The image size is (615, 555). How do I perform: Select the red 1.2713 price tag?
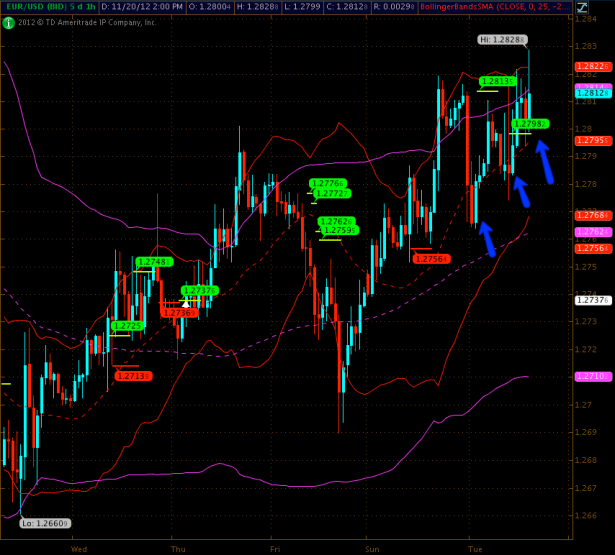point(132,376)
